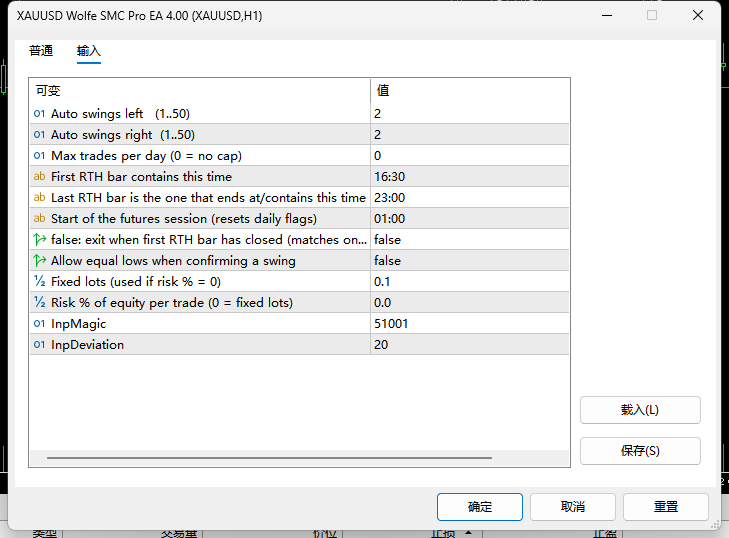Edit the futures session start 01:00

pos(470,218)
